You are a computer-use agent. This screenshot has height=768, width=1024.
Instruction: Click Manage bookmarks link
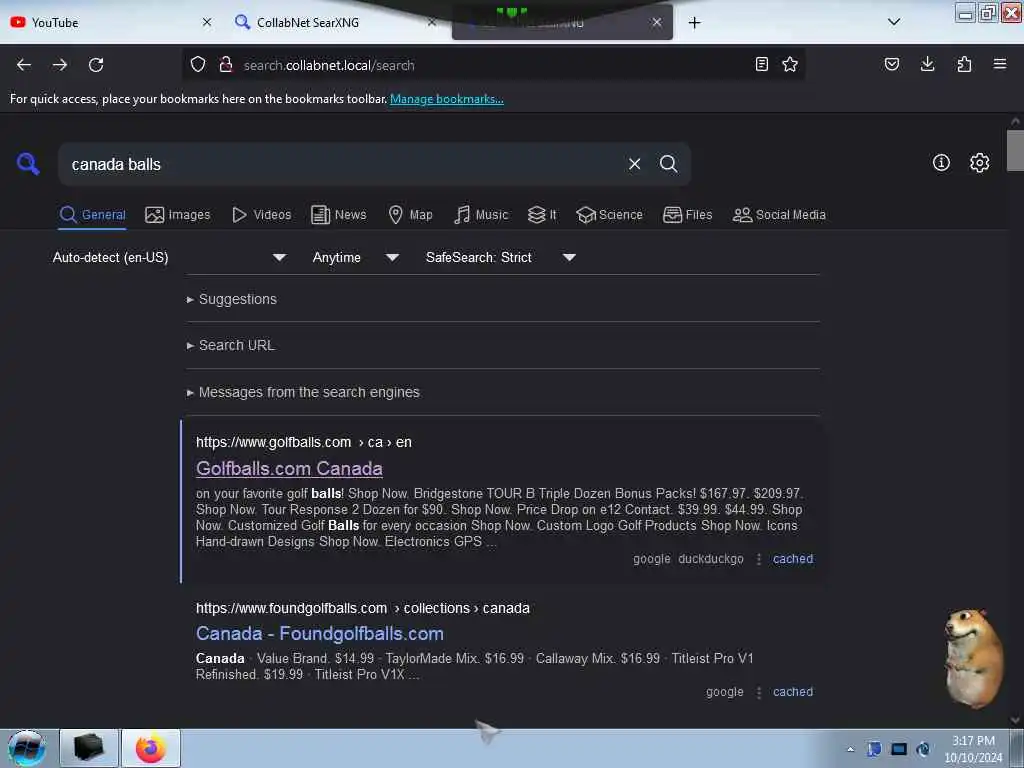coord(447,99)
